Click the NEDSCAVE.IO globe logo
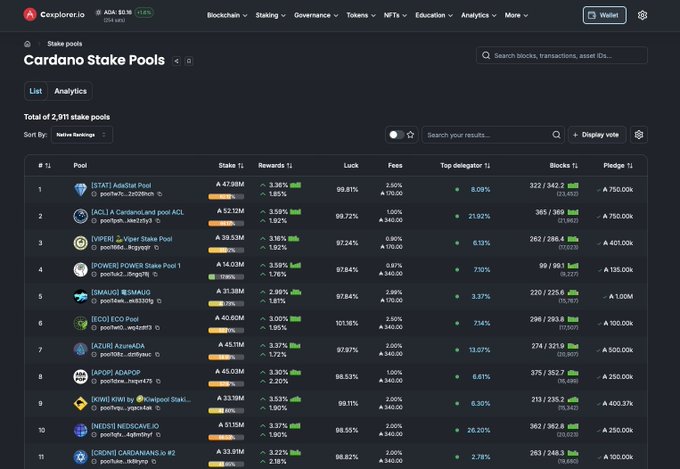The width and height of the screenshot is (680, 469). [80, 430]
